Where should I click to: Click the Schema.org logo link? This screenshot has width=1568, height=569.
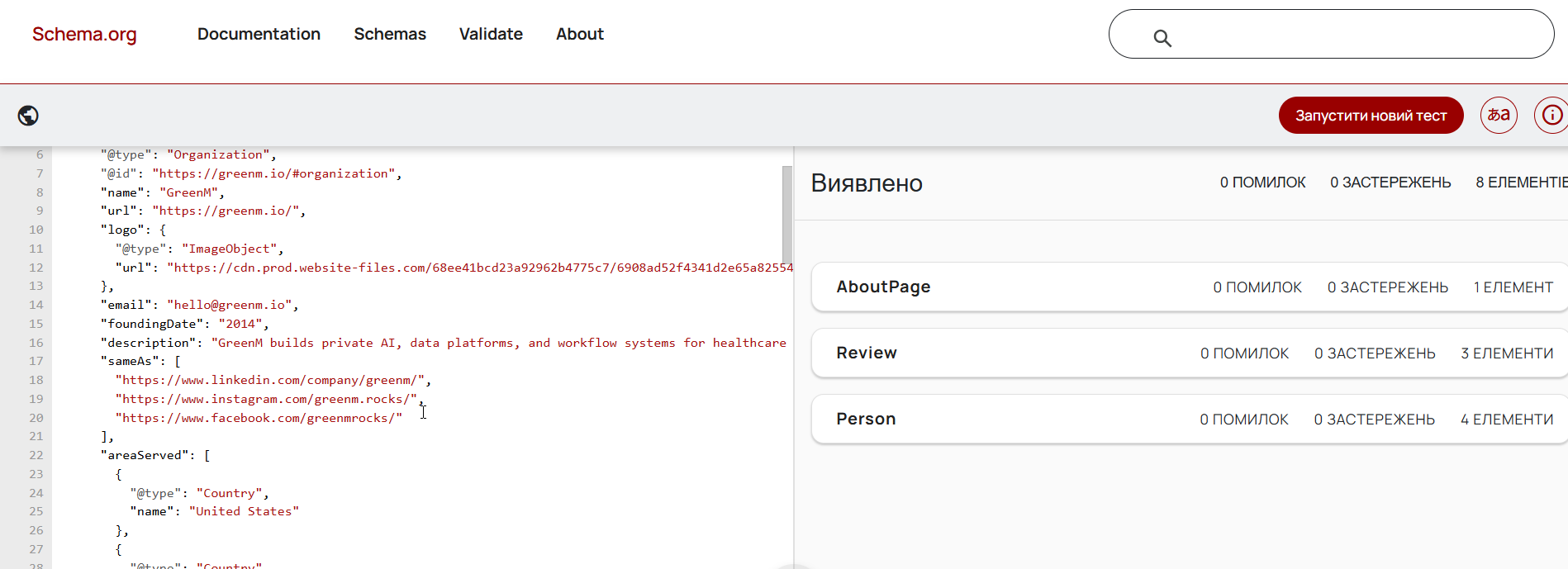click(x=84, y=34)
